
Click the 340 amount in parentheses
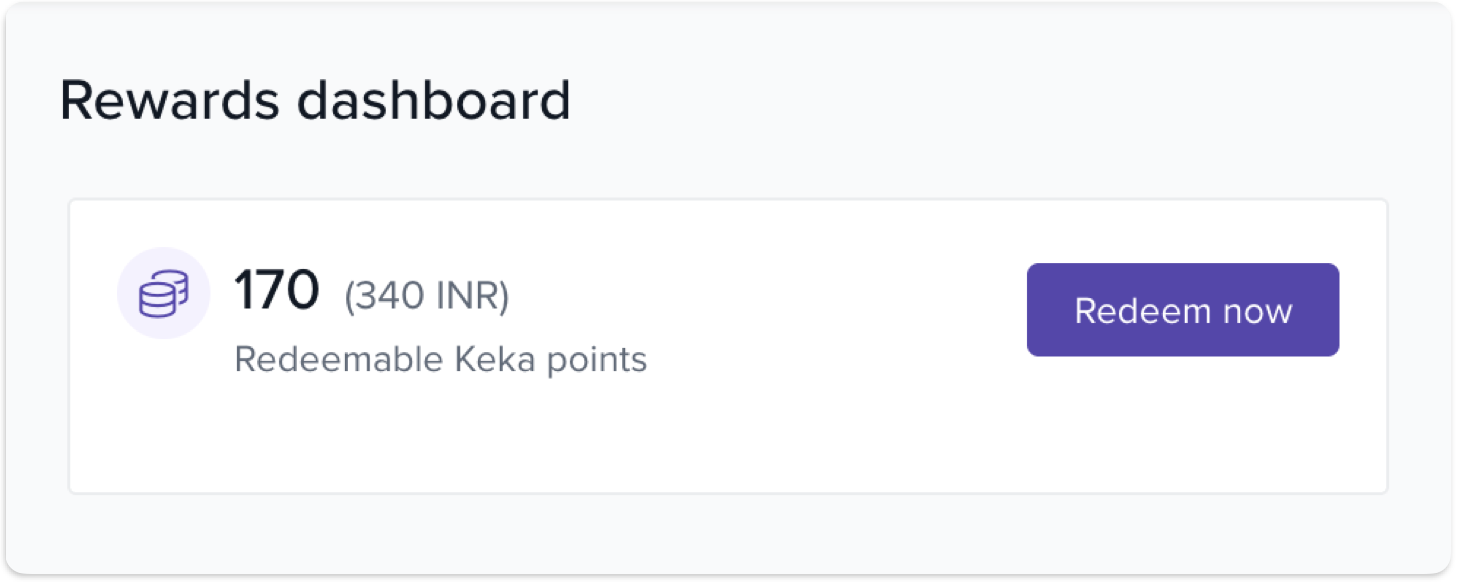point(387,296)
